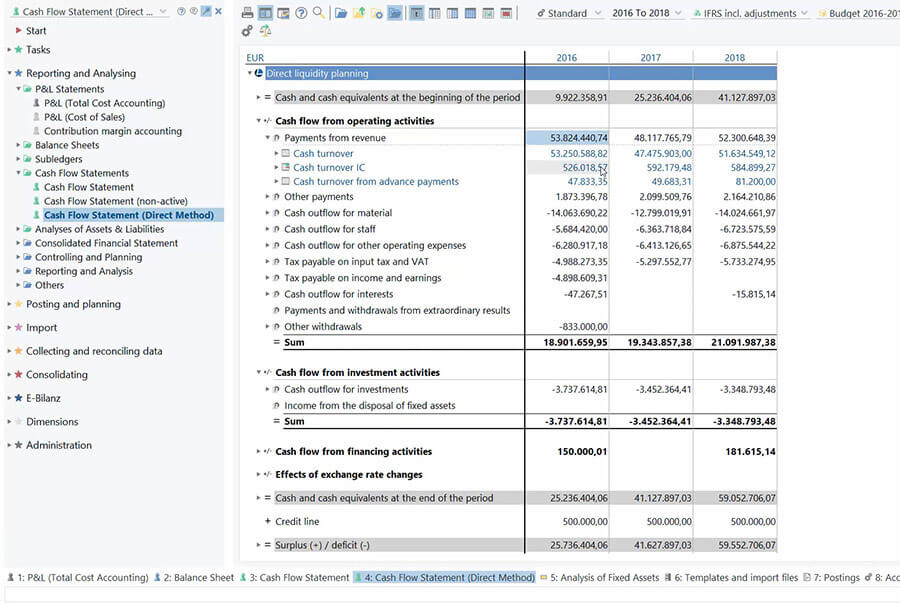Switch to tab 1: P&L (Total Cost Accounting)
900x605 pixels.
(x=77, y=577)
